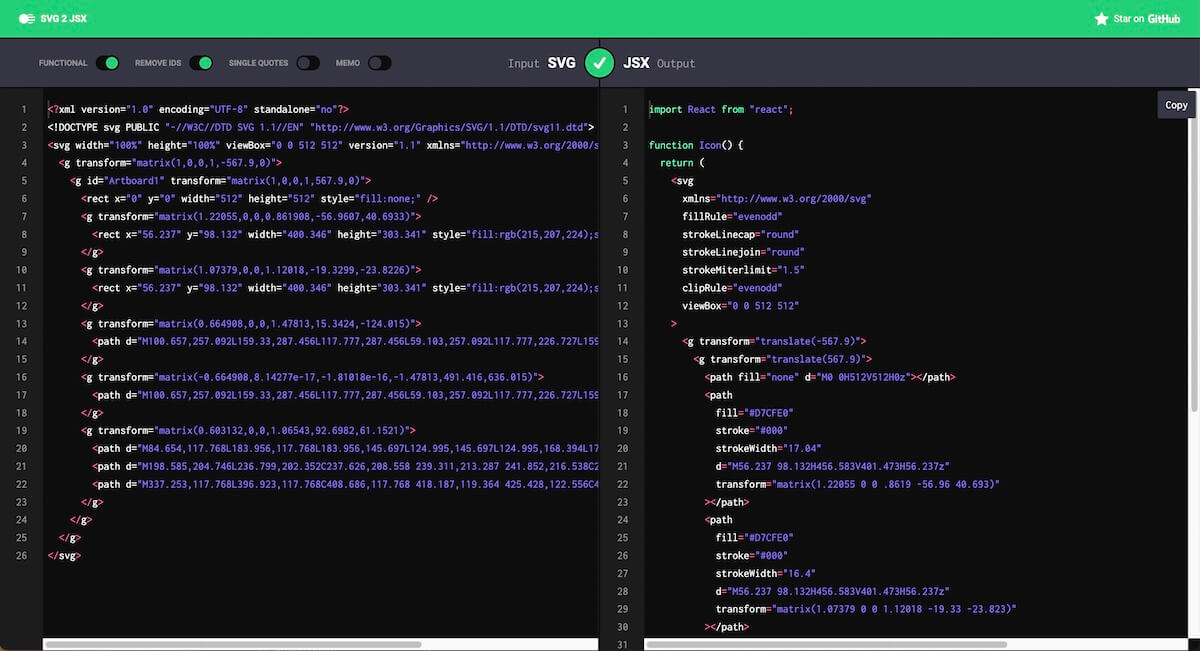The image size is (1200, 651).
Task: Click the DOCTYPE declaration line in the SVG input
Action: 318,127
